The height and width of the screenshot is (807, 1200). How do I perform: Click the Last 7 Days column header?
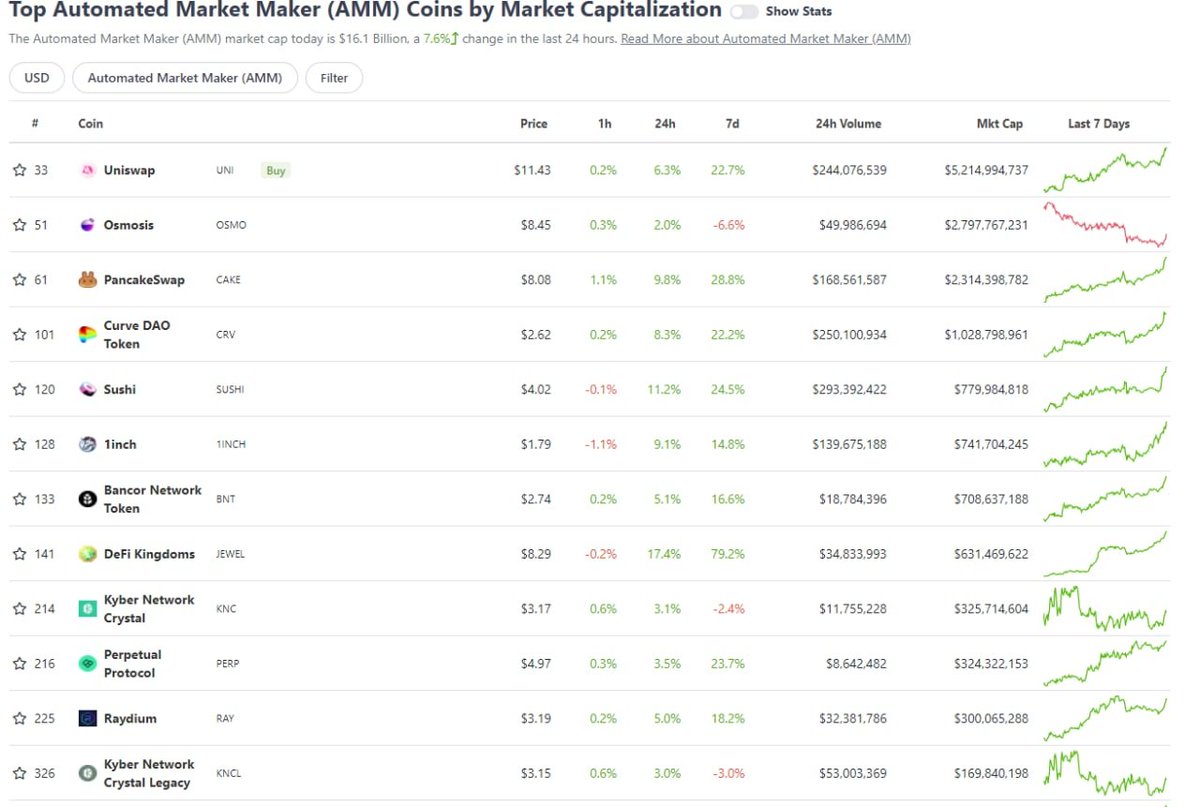click(x=1099, y=124)
